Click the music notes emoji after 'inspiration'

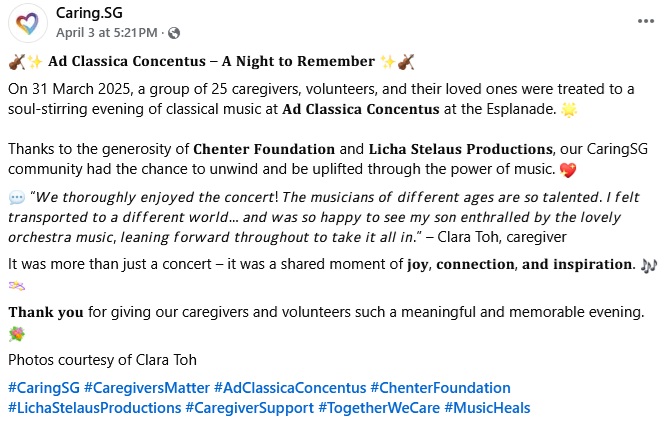648,265
